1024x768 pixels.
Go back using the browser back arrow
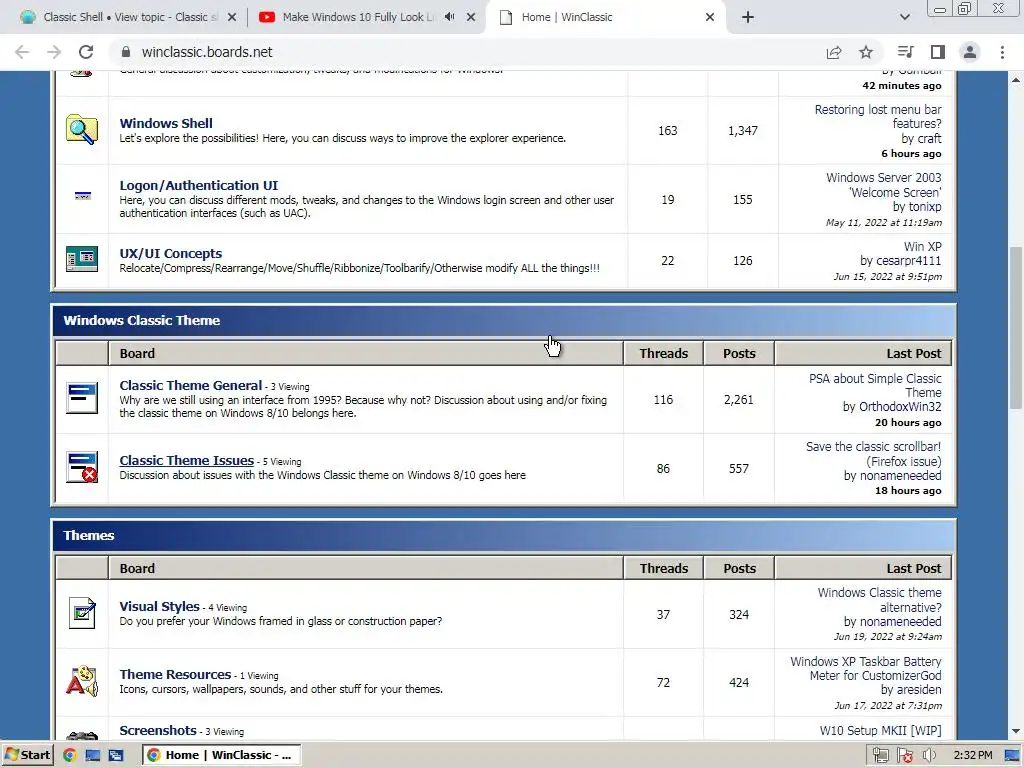22,52
